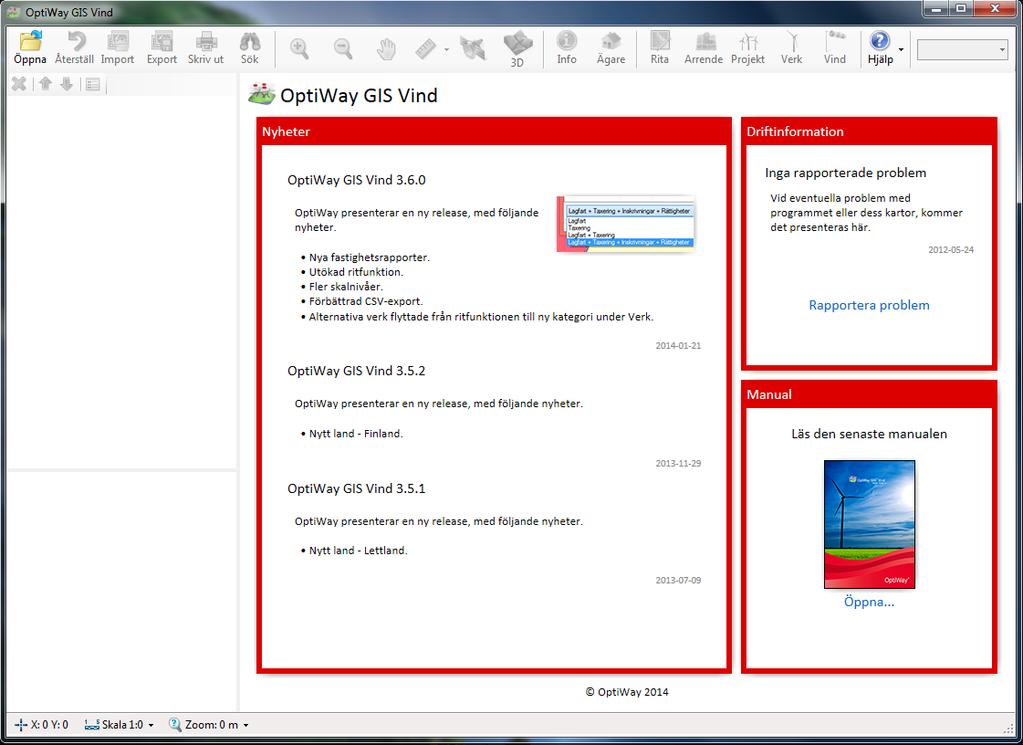Click the 'Nytt land - Lettland.' bullet
Screen dimensions: 1023x745
358,550
